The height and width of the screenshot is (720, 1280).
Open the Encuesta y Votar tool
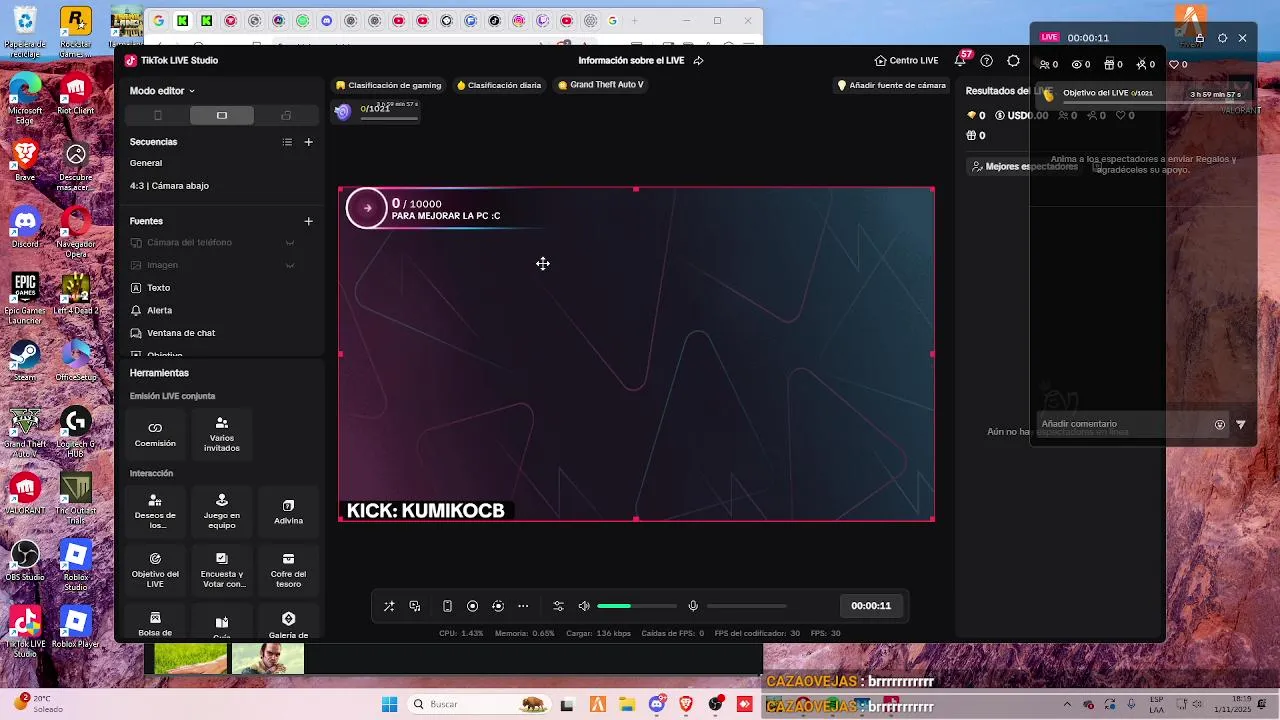click(222, 569)
